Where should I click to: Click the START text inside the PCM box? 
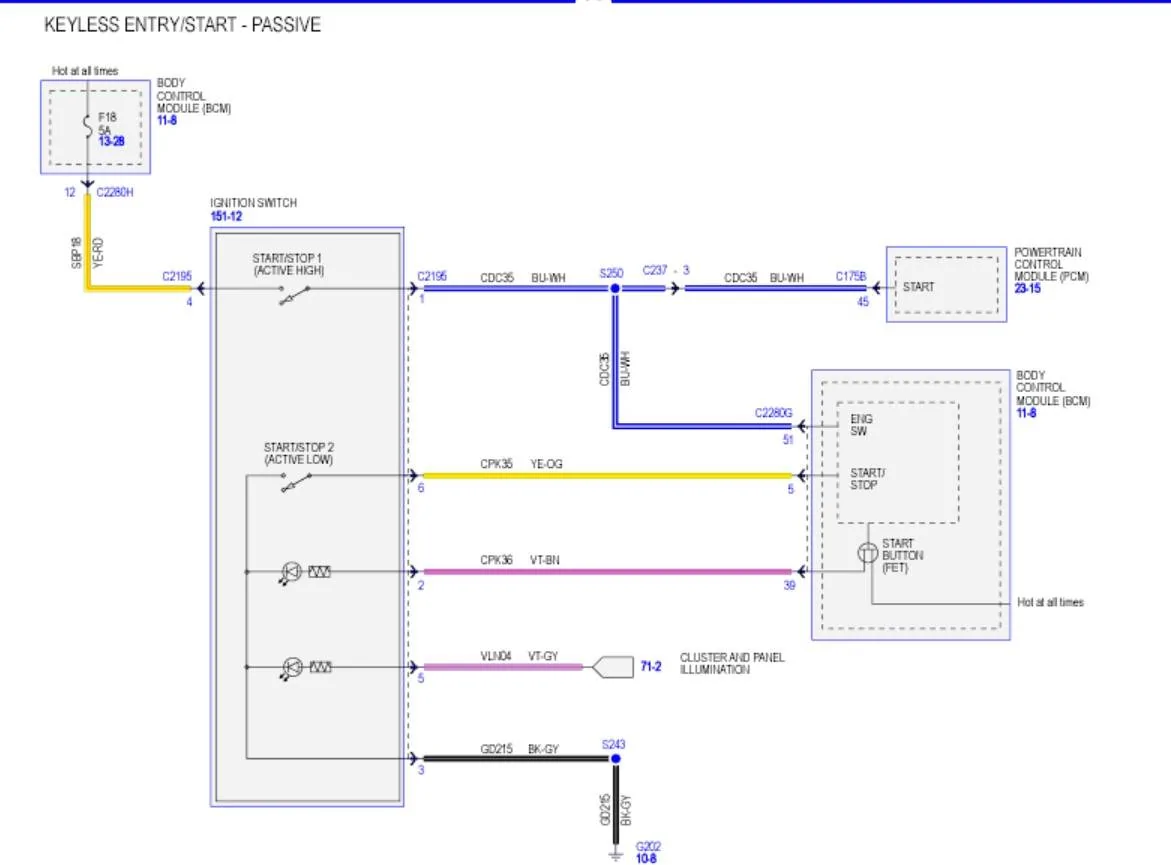(918, 287)
